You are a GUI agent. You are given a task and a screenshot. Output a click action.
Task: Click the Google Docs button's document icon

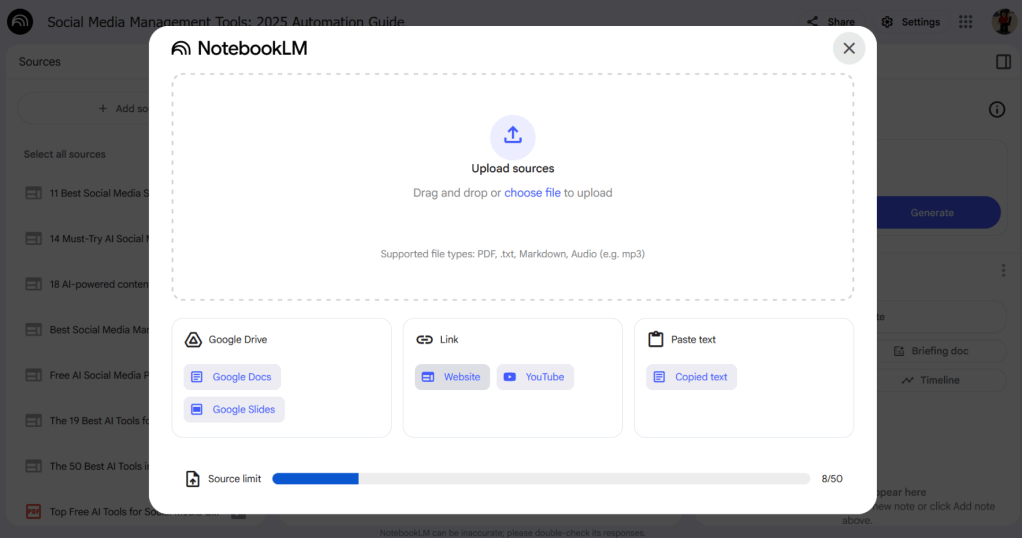pos(197,377)
